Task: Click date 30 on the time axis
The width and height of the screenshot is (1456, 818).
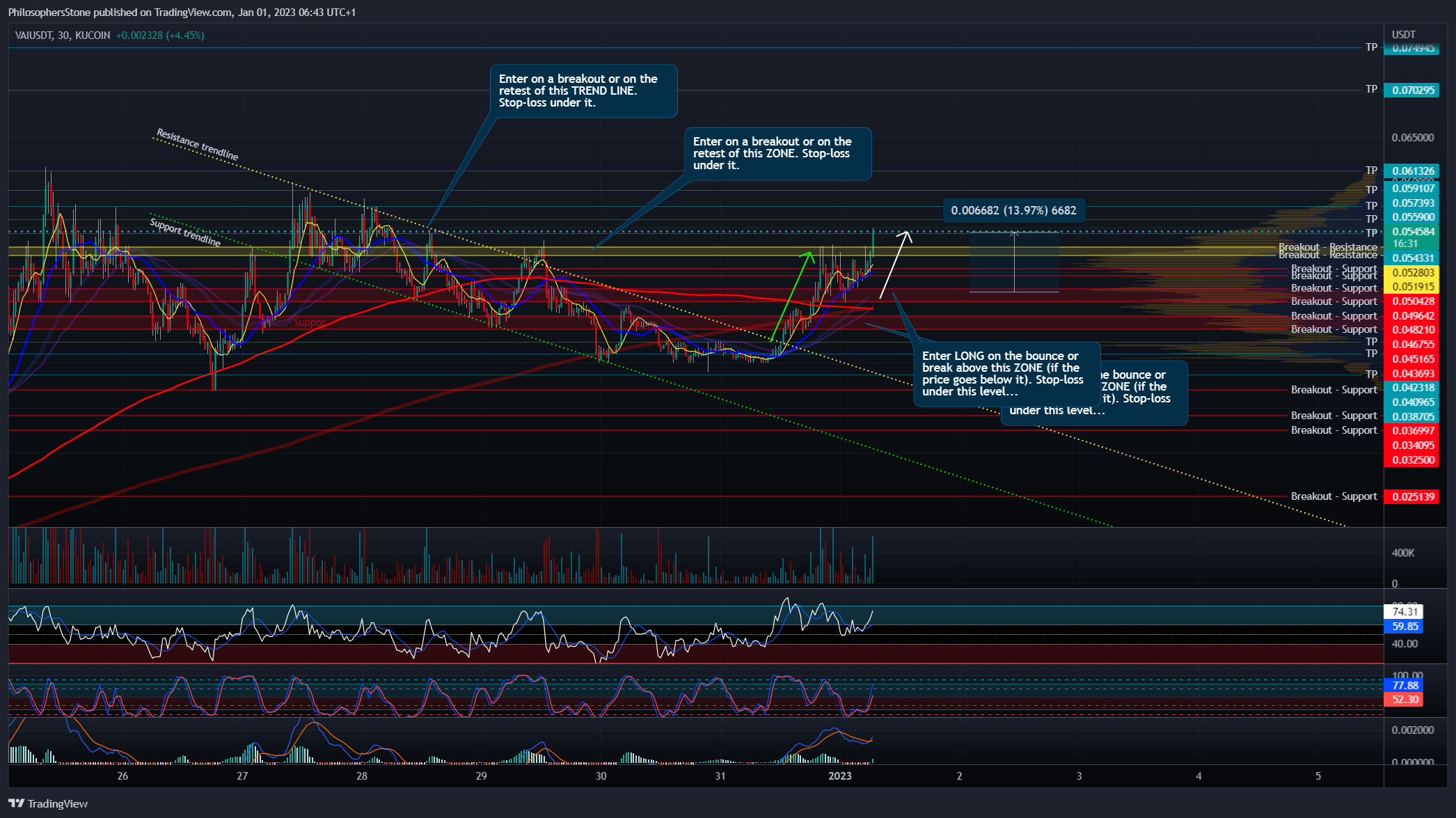Action: [x=601, y=776]
